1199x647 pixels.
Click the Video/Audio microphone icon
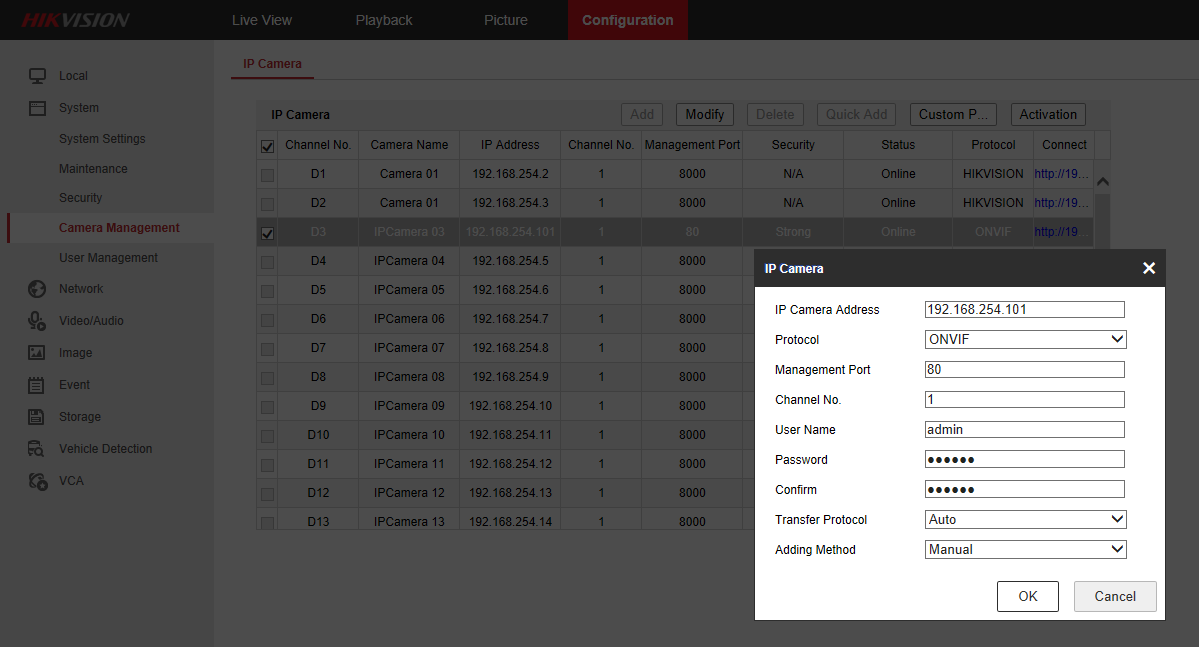pos(37,321)
